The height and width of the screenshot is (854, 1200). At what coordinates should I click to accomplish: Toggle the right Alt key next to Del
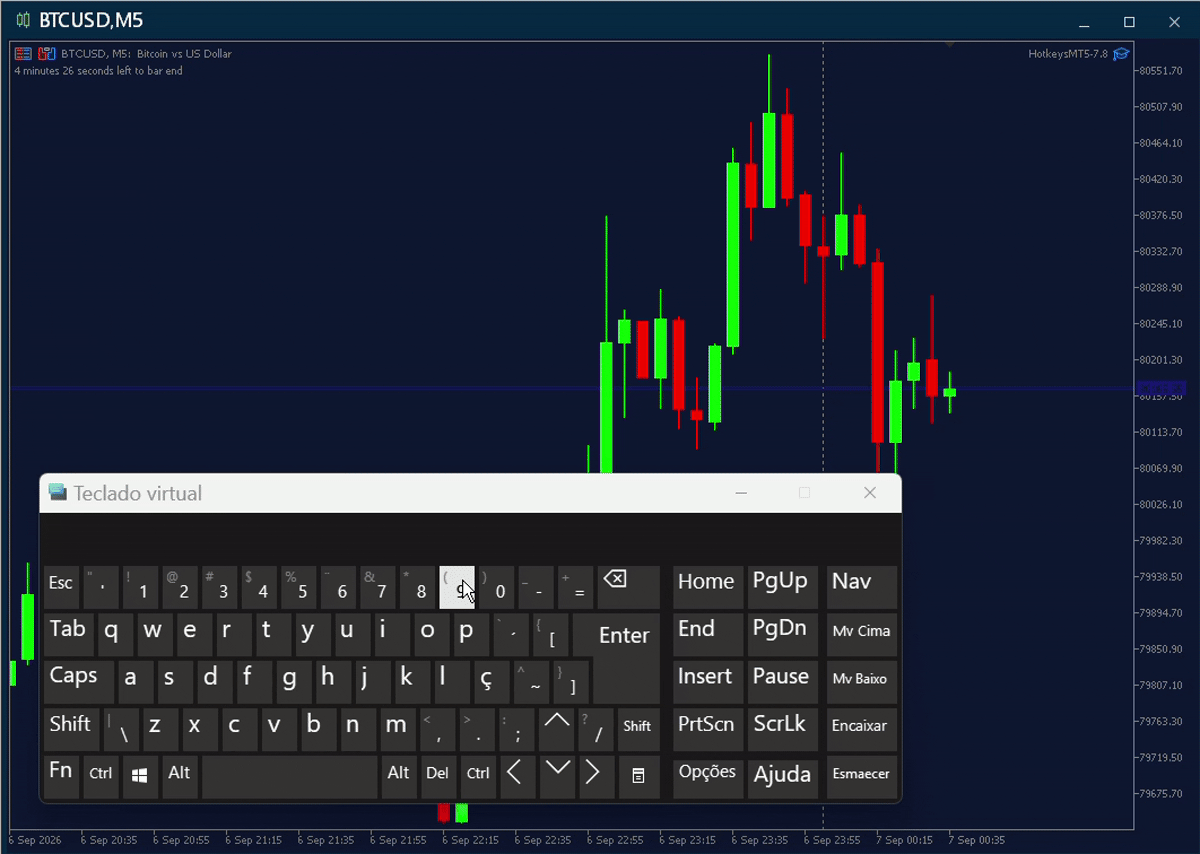399,776
